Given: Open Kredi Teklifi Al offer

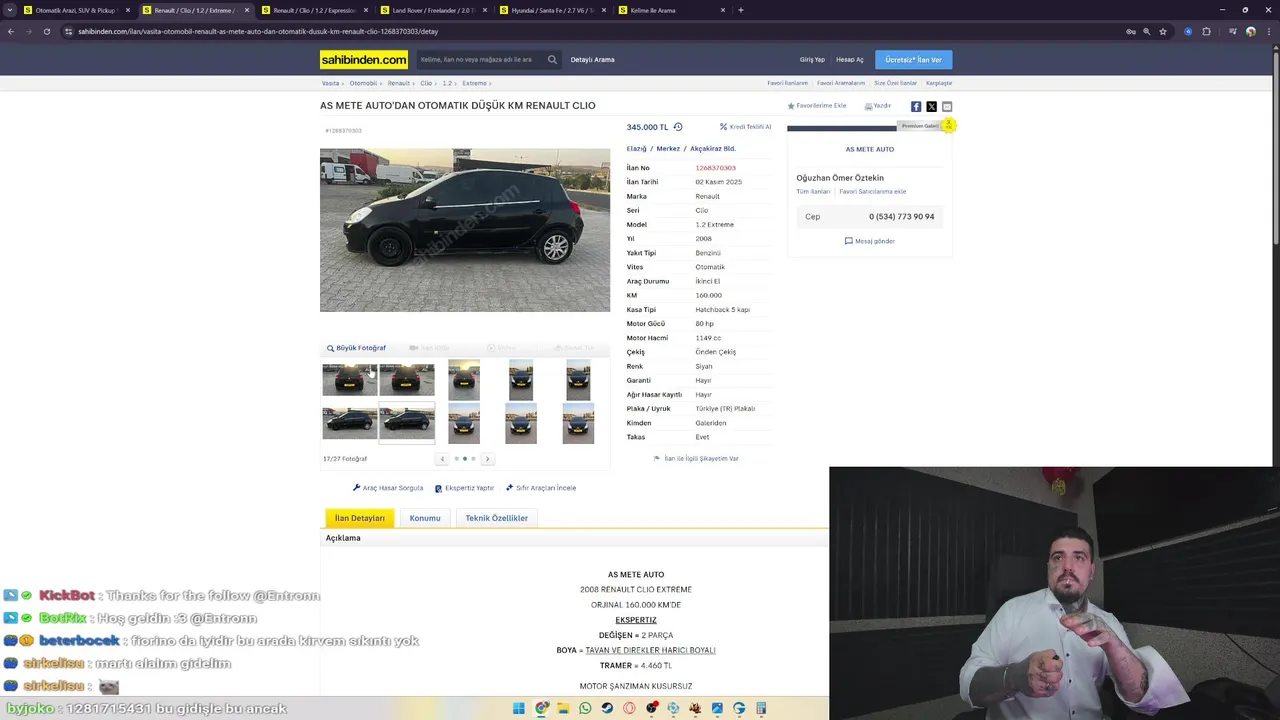Looking at the screenshot, I should point(745,127).
